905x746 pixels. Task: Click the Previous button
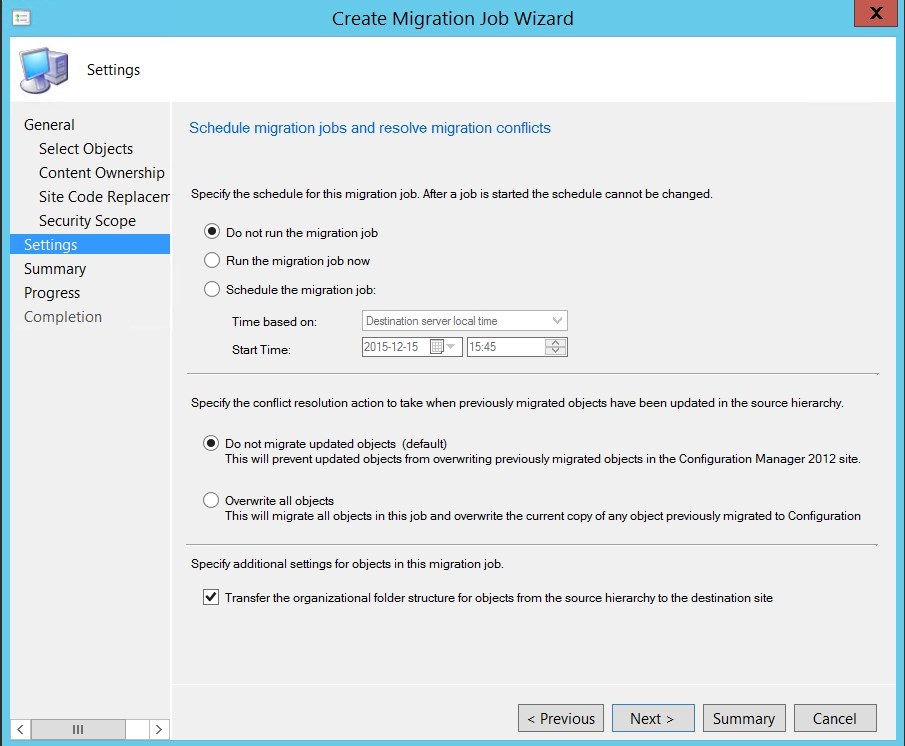tap(560, 717)
